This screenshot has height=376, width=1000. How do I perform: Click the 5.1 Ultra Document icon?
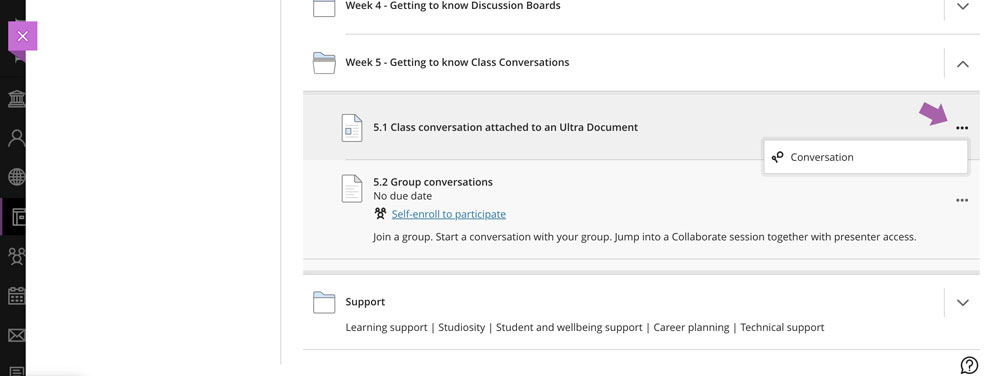click(x=352, y=127)
